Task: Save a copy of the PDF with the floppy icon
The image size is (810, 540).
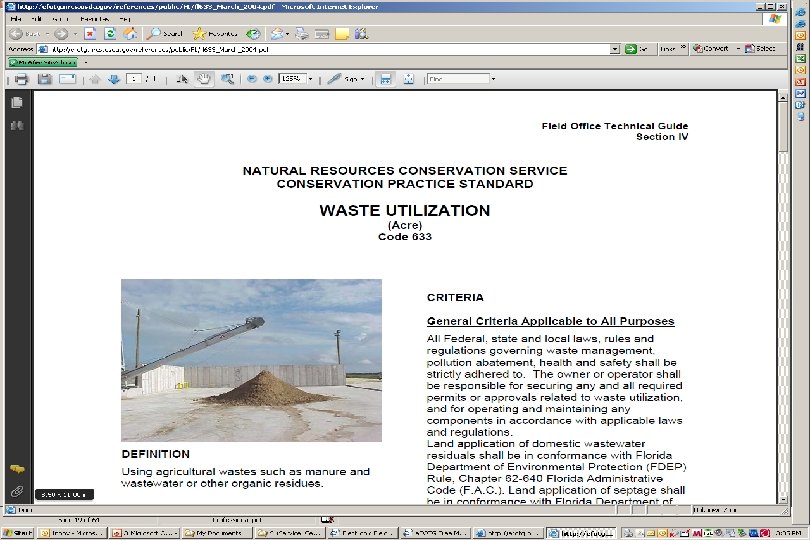Action: tap(44, 79)
